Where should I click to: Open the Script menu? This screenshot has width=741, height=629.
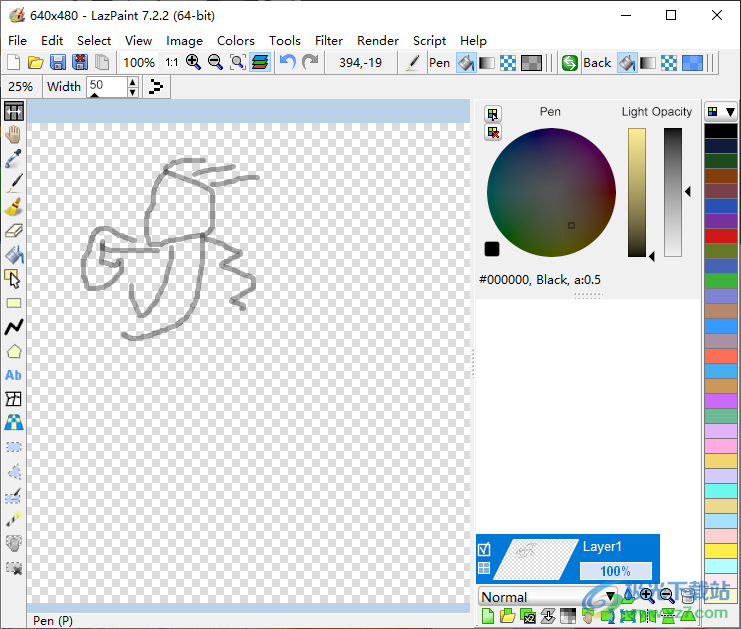coord(429,41)
